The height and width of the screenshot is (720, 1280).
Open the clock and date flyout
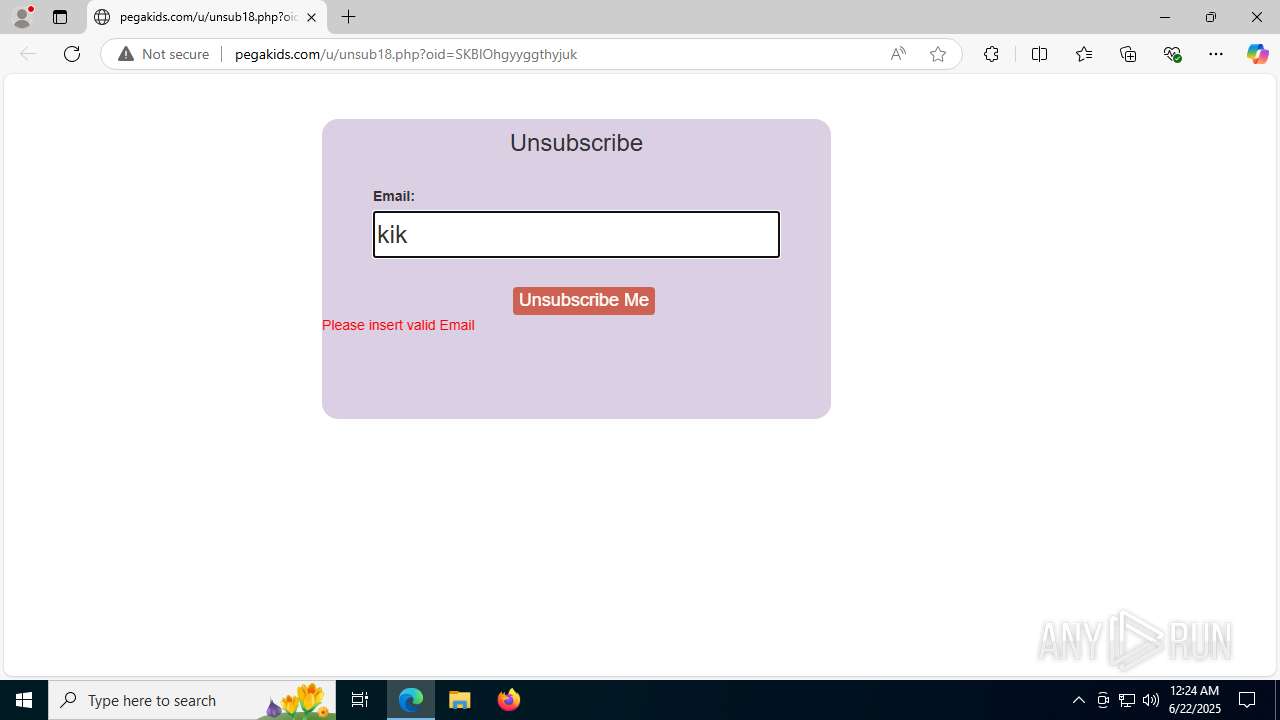1194,700
